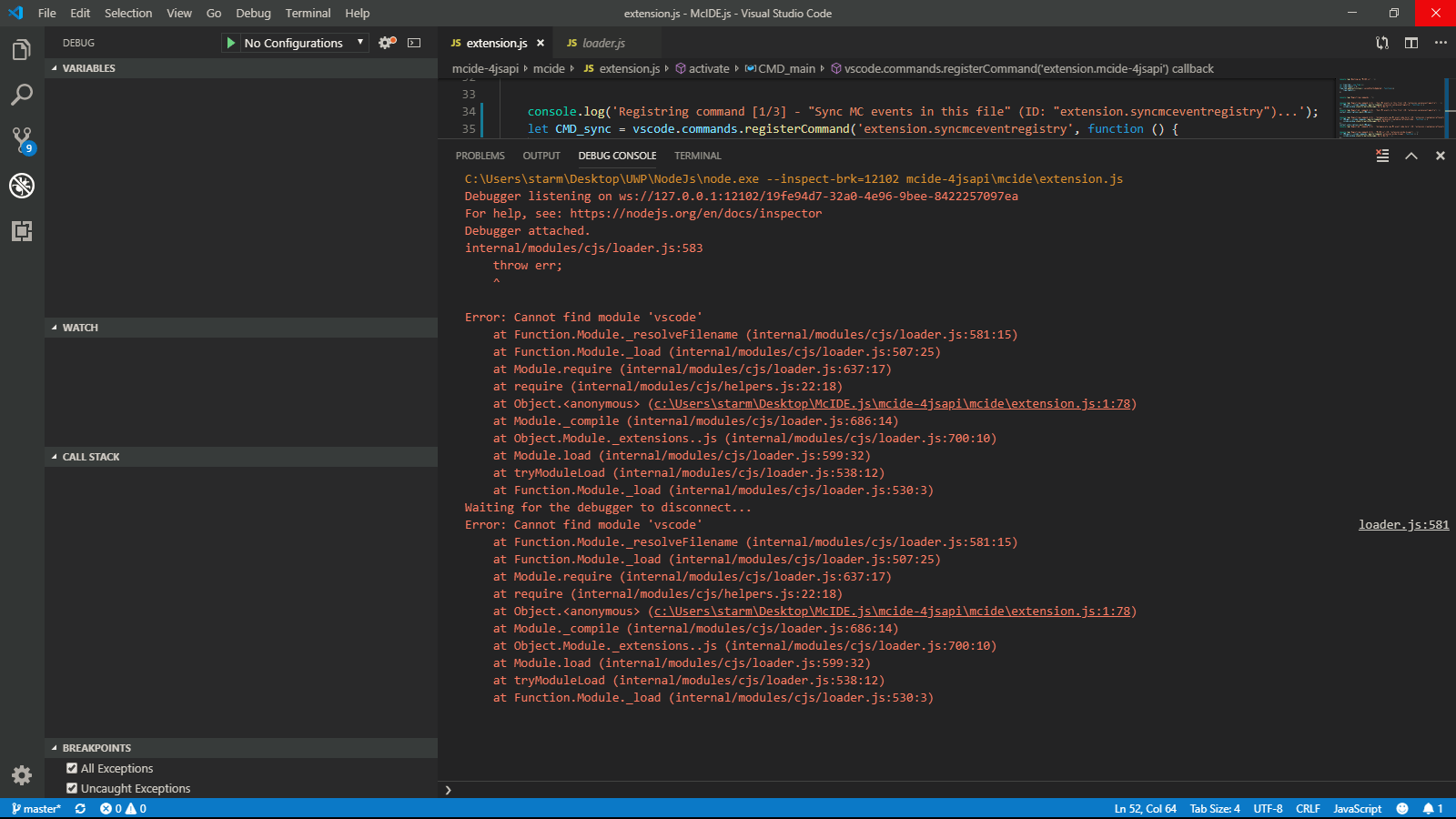Select mcide-4jsapi breadcrumb

coord(485,68)
